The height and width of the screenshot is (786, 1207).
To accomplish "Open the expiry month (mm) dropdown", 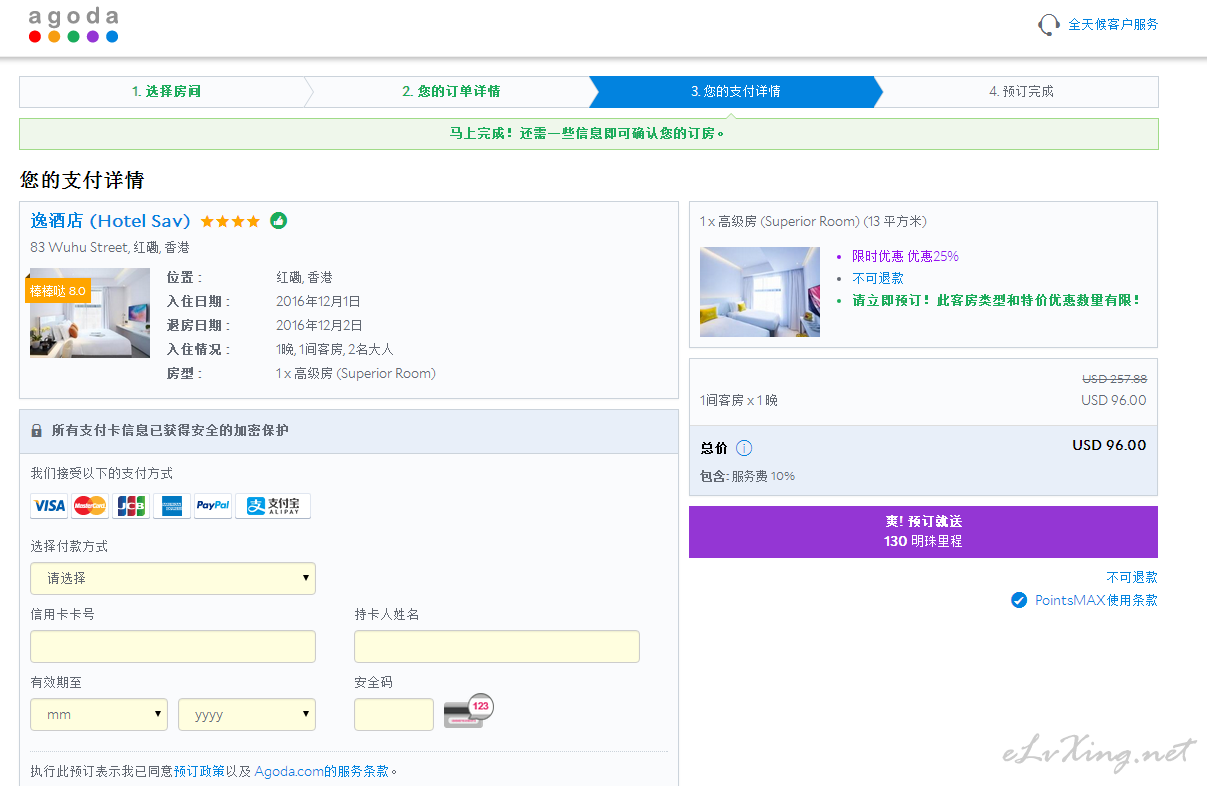I will [x=99, y=714].
